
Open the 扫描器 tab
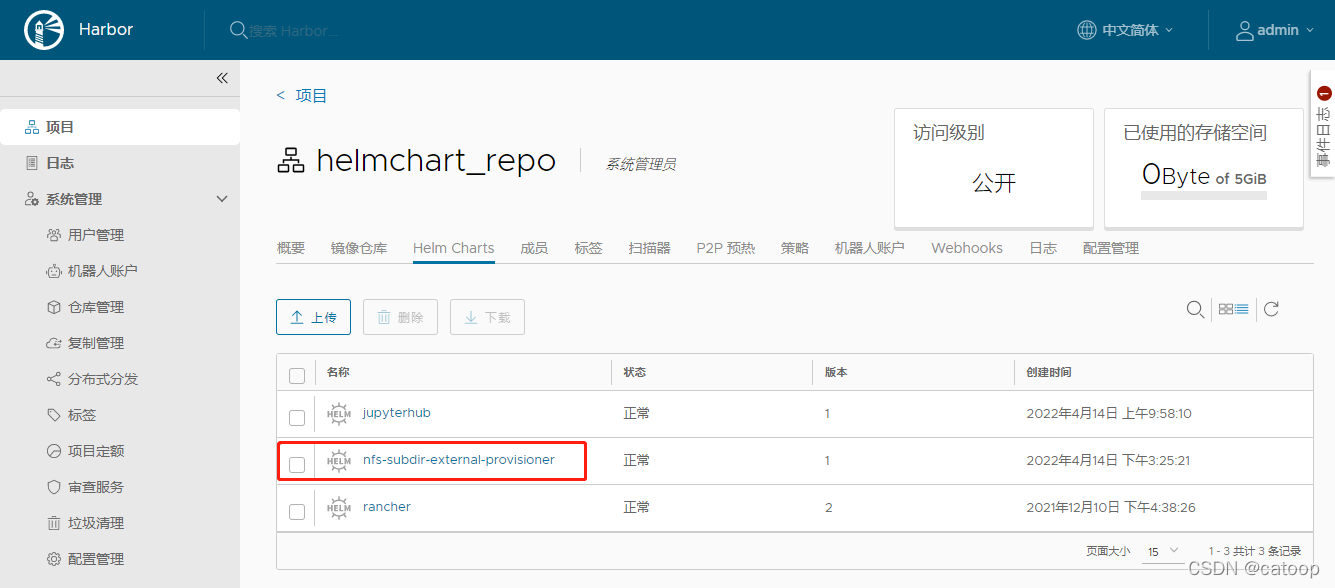650,248
